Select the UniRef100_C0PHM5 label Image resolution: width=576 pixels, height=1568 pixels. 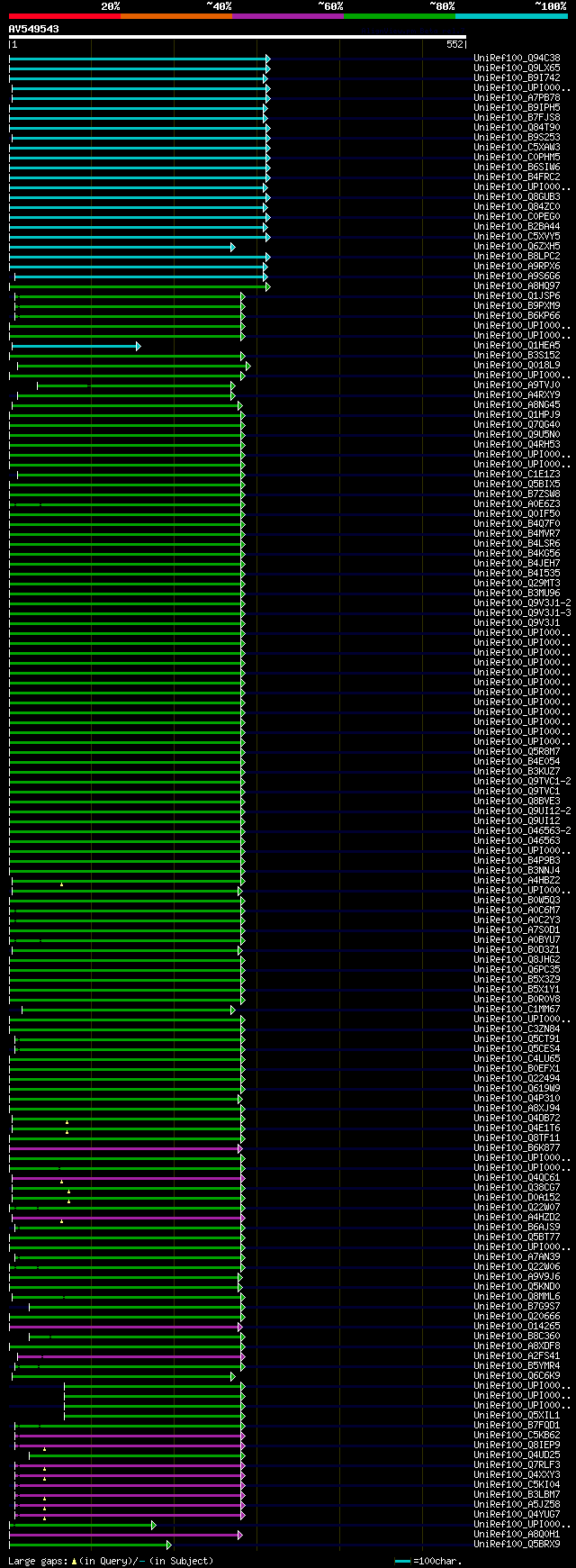point(517,158)
